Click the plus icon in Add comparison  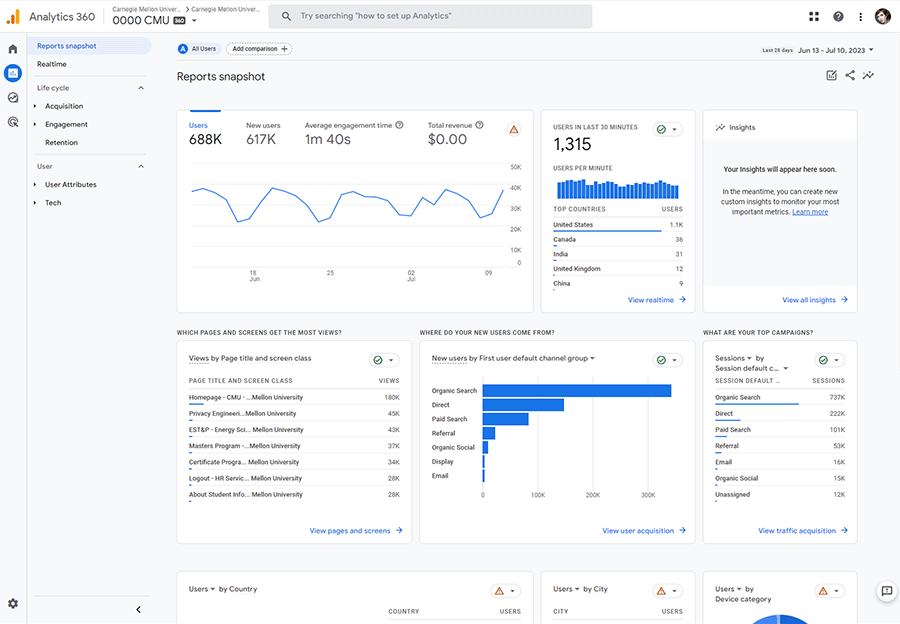(x=284, y=49)
